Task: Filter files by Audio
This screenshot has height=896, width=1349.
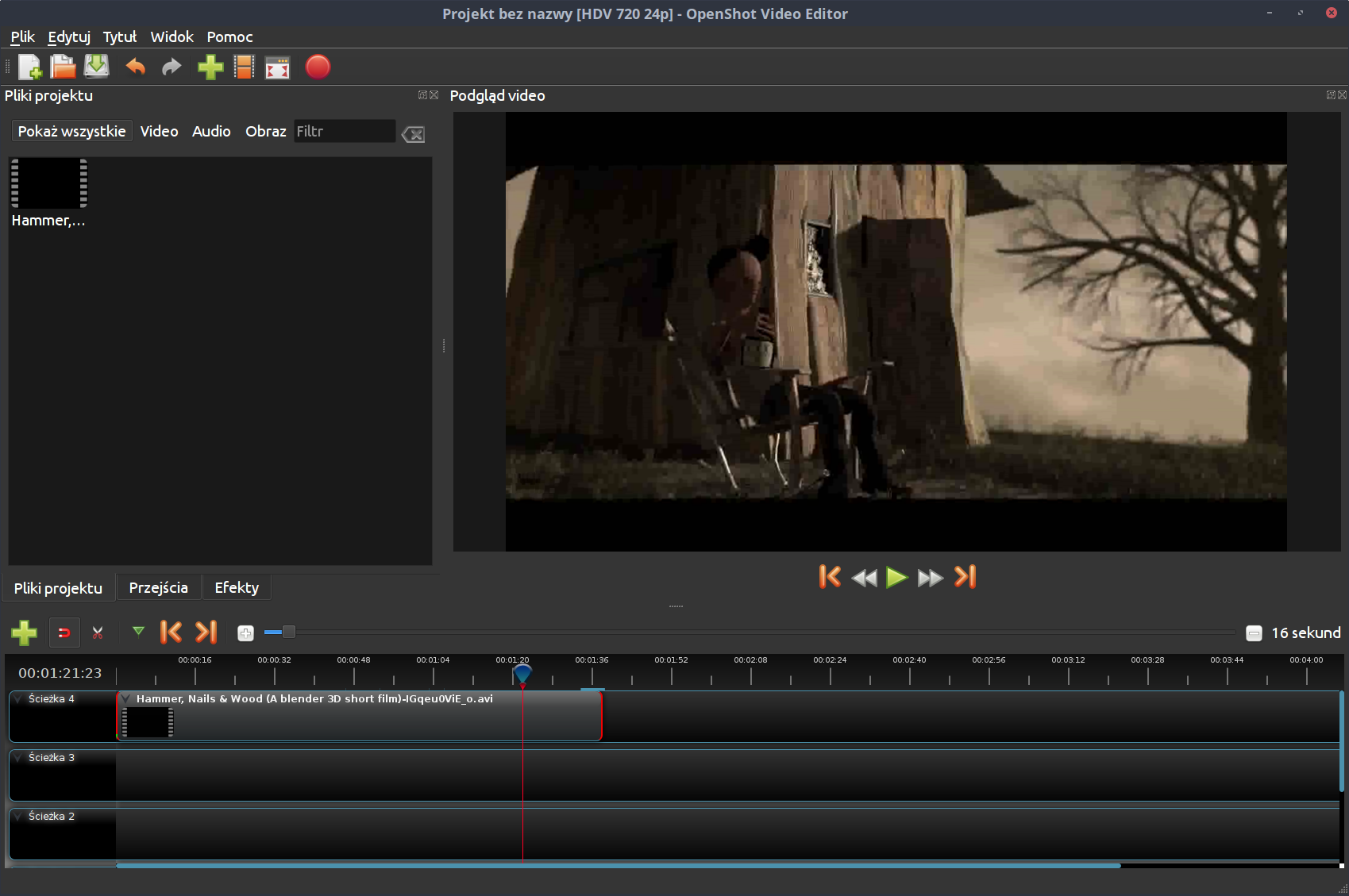Action: pos(211,132)
